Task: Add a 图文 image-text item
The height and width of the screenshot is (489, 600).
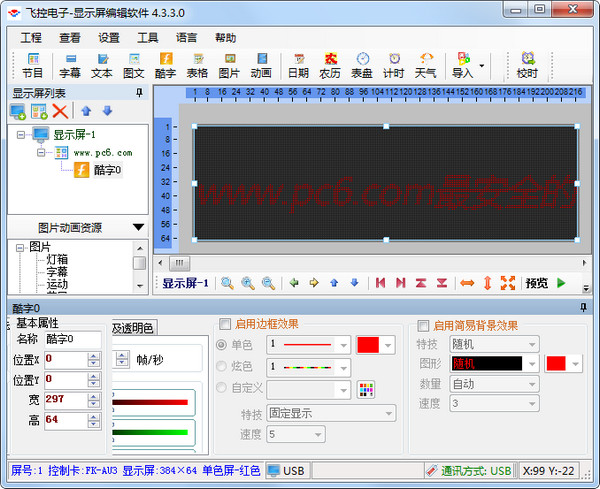Action: 134,65
